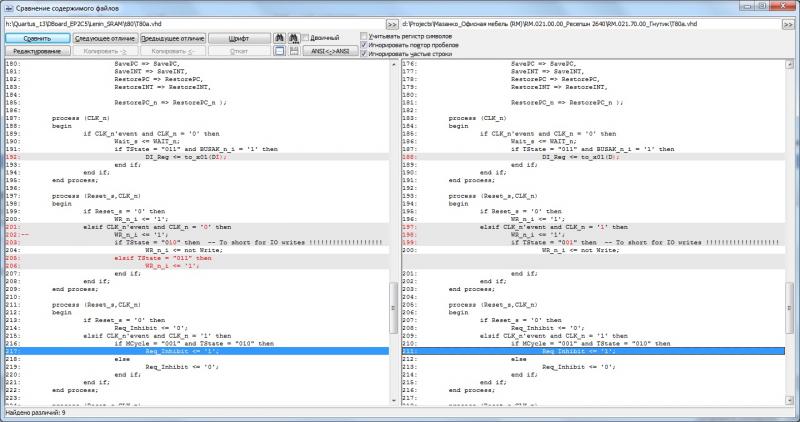Click the left pane layout icon after Откат
Screen dimensions: 800x422
point(280,50)
